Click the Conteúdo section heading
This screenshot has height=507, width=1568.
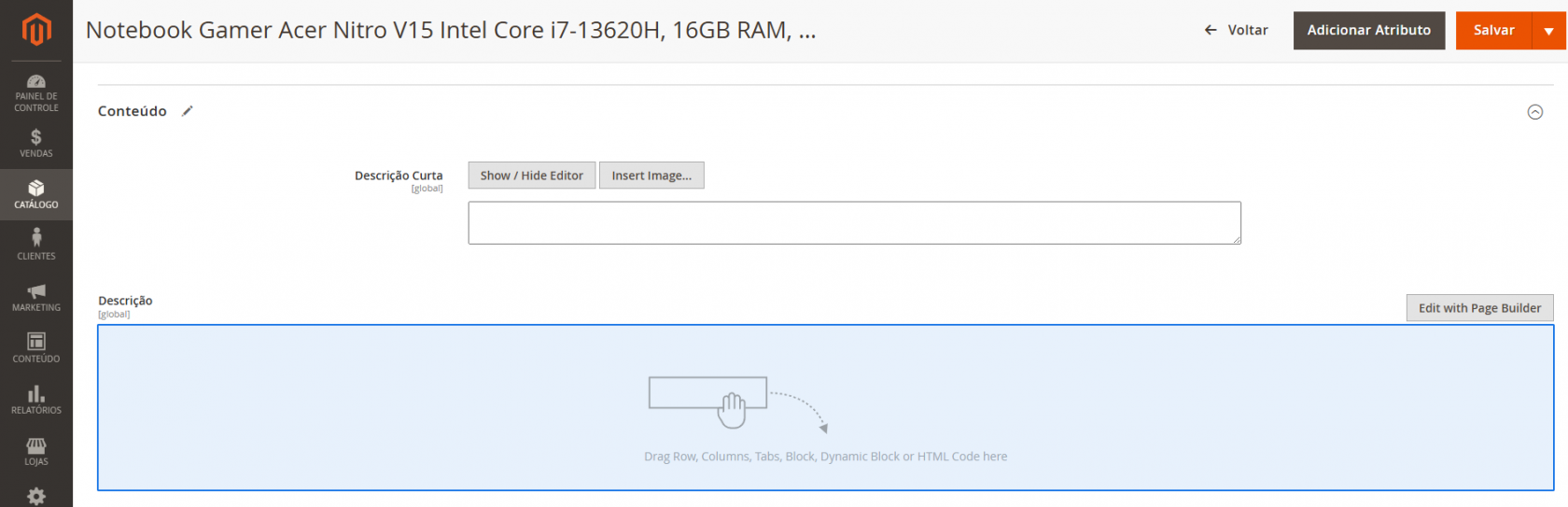133,111
